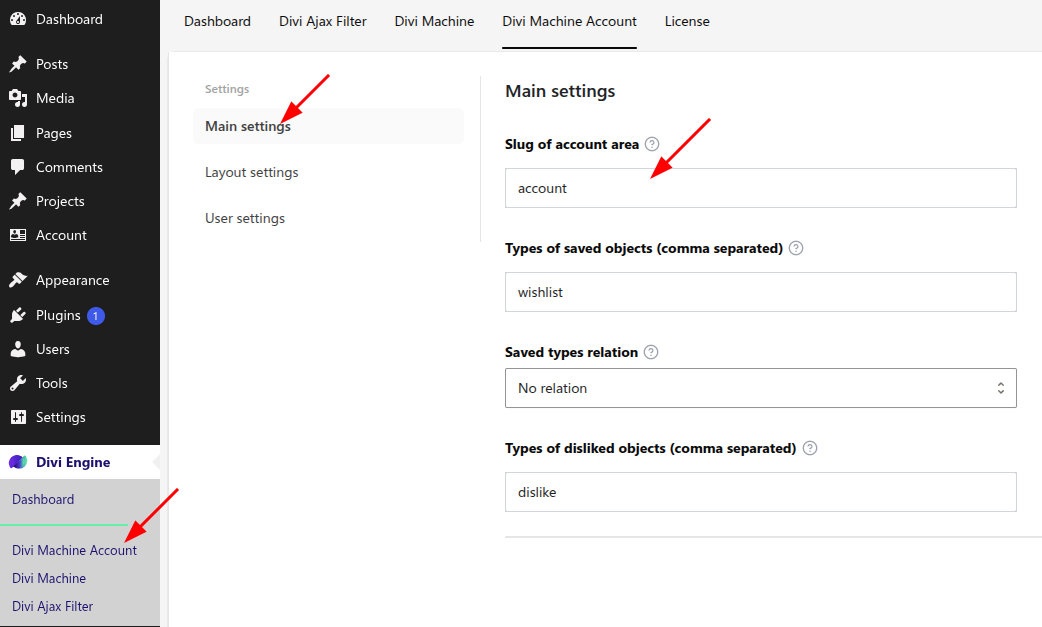Switch to the Divi Machine tab
This screenshot has width=1042, height=627.
point(434,21)
